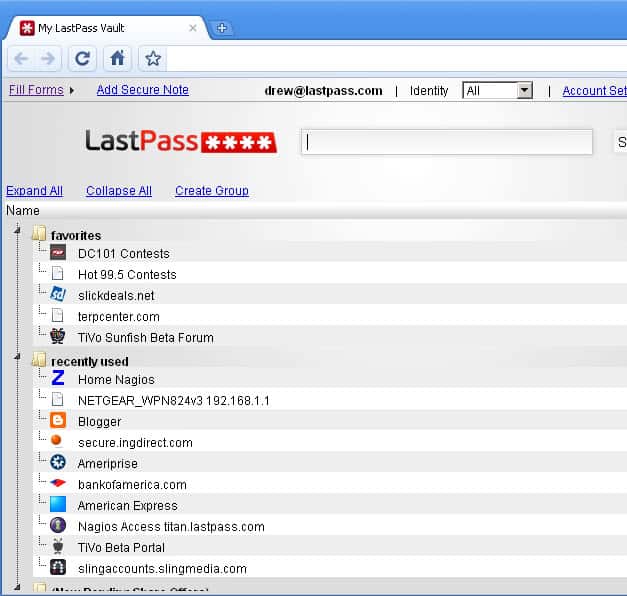Image resolution: width=627 pixels, height=596 pixels.
Task: Click the slickdeals.net site icon
Action: [58, 295]
